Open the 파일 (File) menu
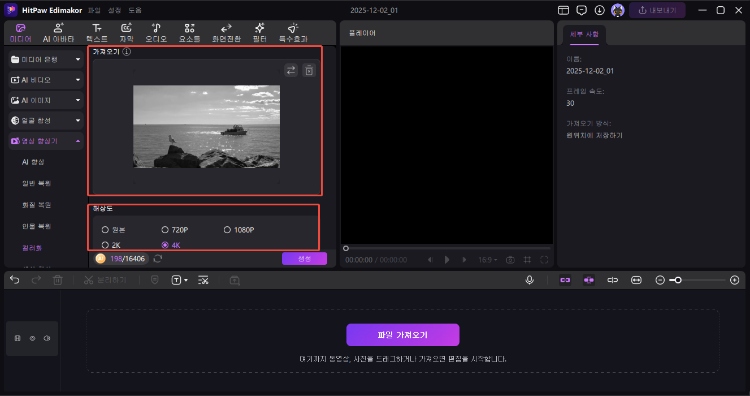This screenshot has width=750, height=396. click(95, 10)
